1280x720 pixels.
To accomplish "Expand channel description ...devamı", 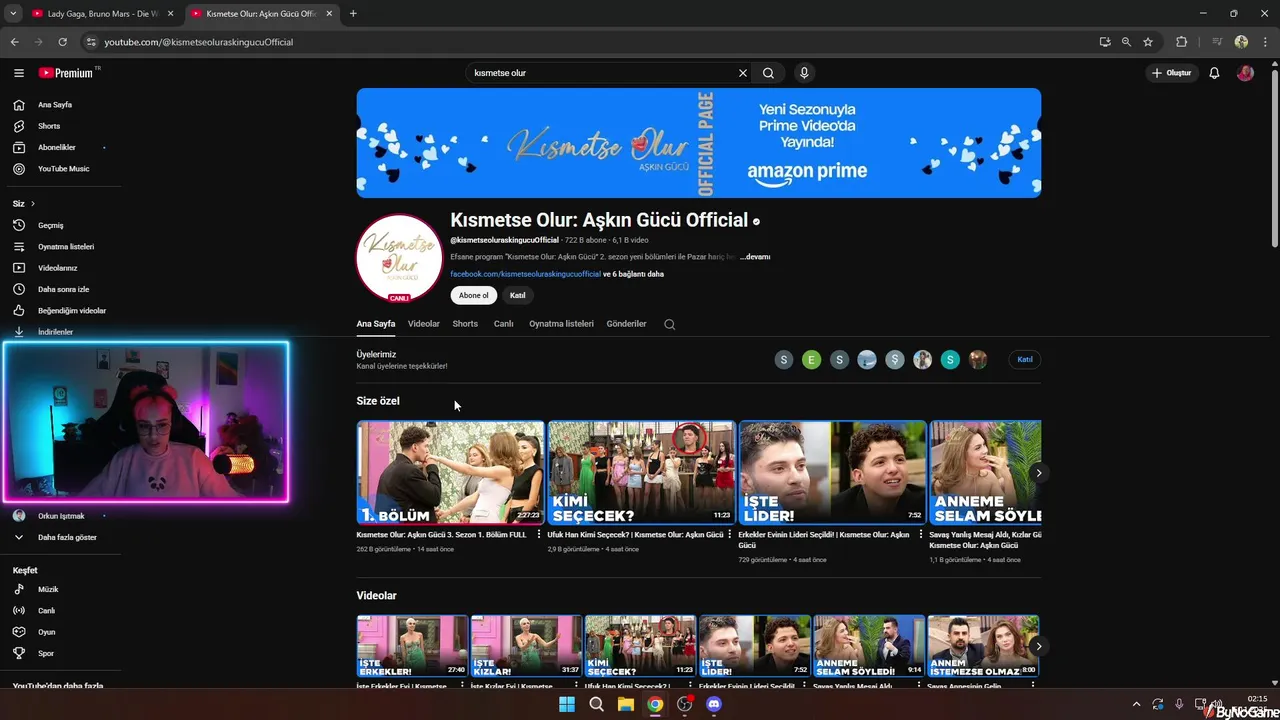I will coord(755,257).
